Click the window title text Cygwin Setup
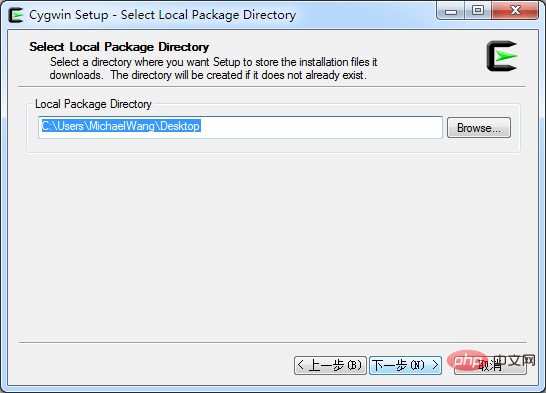 click(69, 15)
